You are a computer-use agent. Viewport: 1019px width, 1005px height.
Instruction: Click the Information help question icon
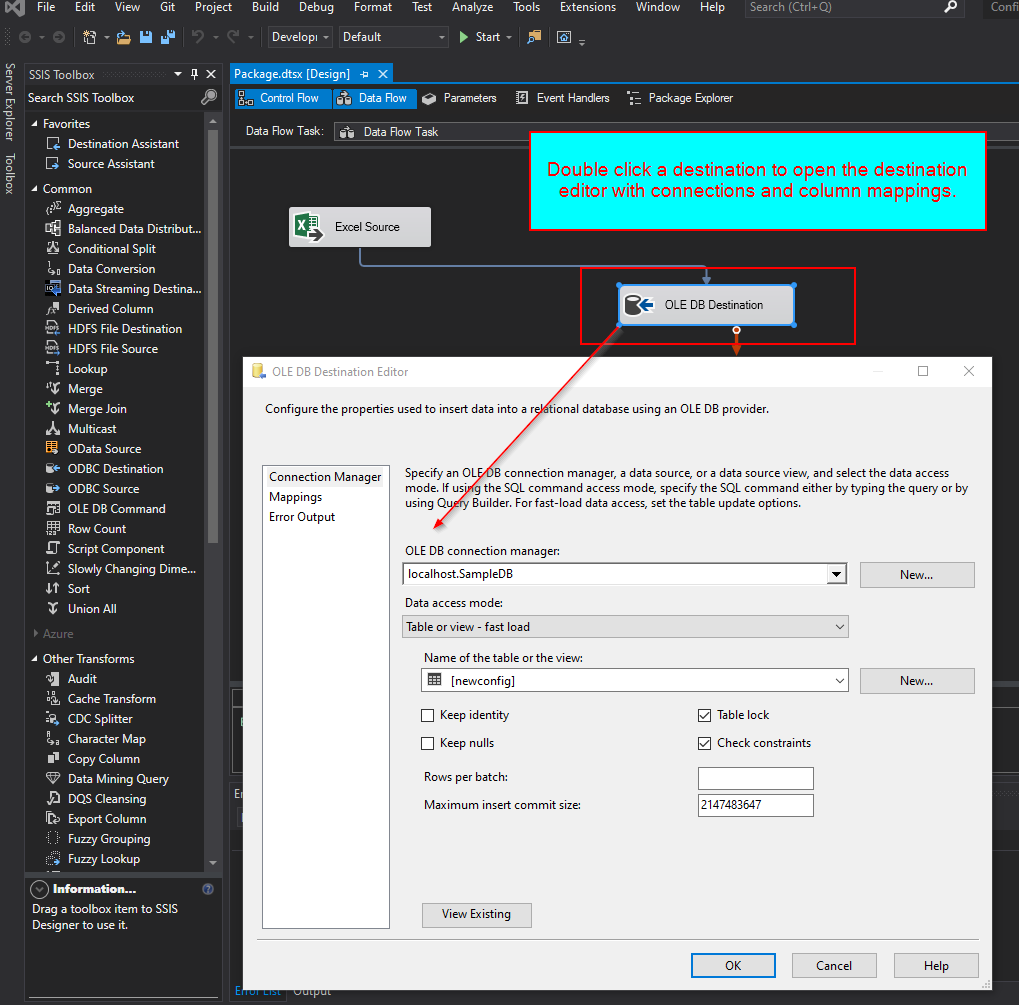coord(208,889)
